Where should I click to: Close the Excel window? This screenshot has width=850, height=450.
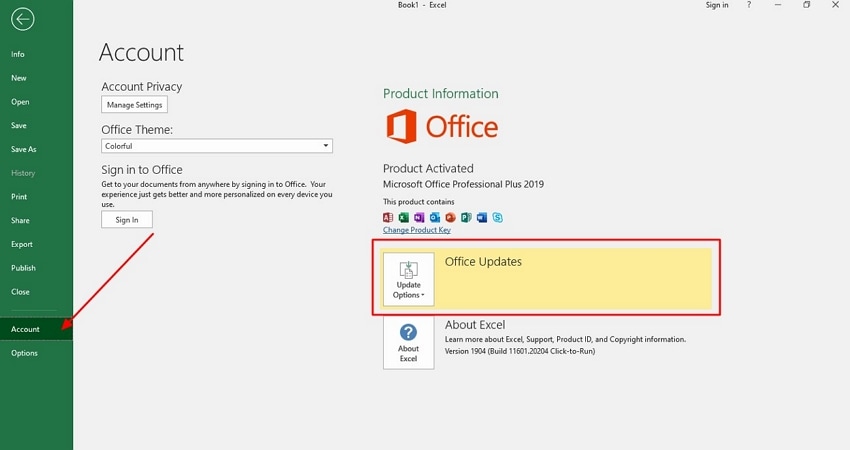(835, 5)
